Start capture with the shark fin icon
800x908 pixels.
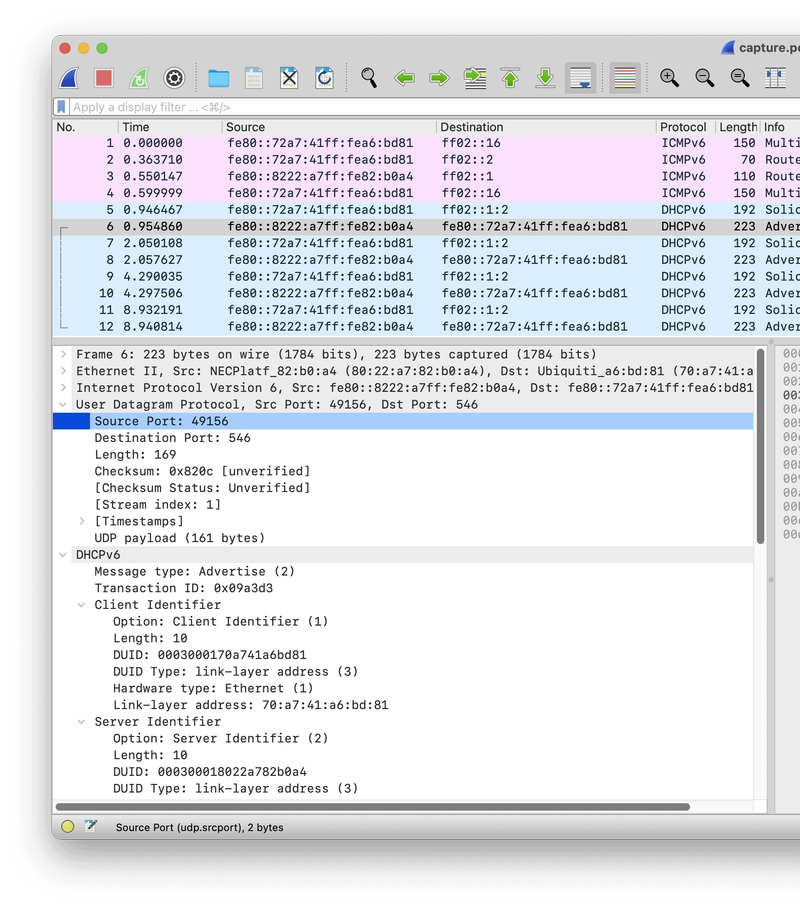pos(69,78)
